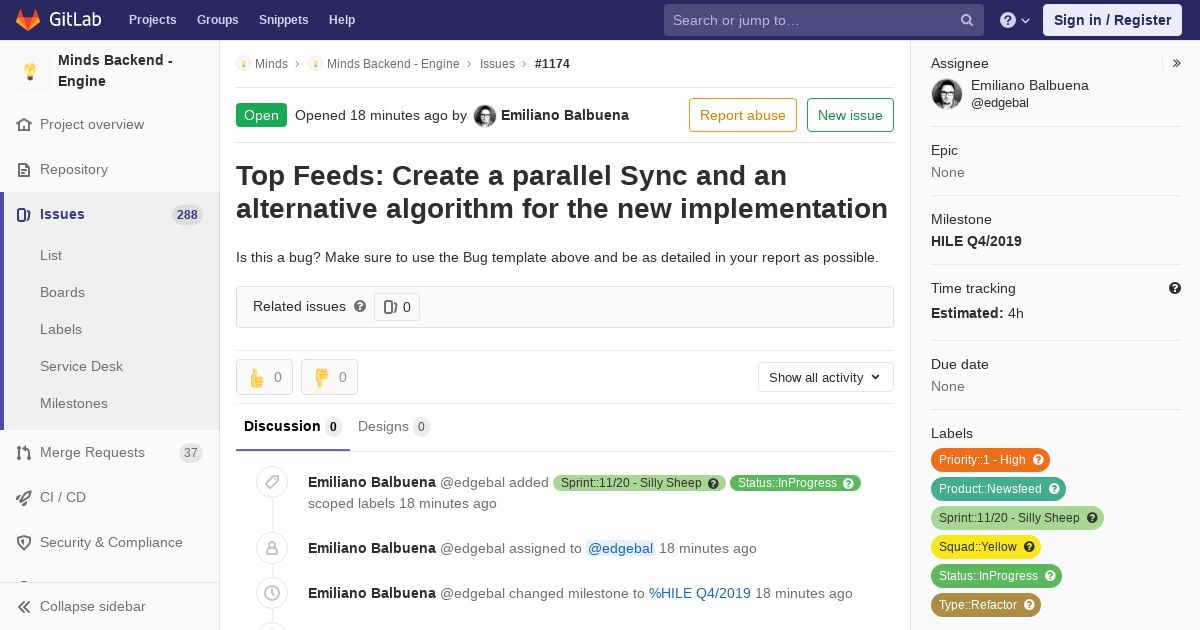
Task: Open the Show all activity dropdown
Action: pyautogui.click(x=826, y=377)
